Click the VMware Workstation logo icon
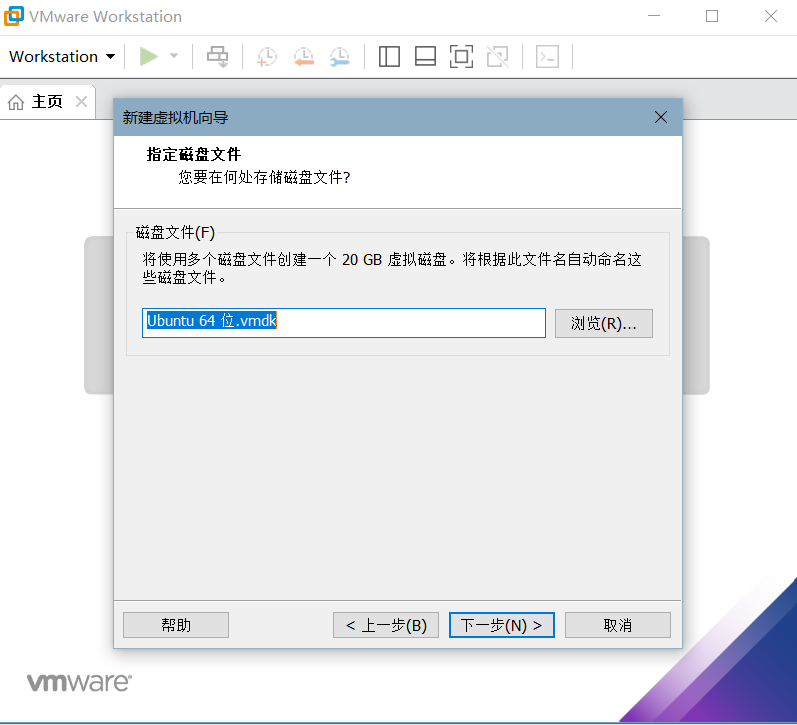Screen dimensions: 797x725 [x=14, y=16]
